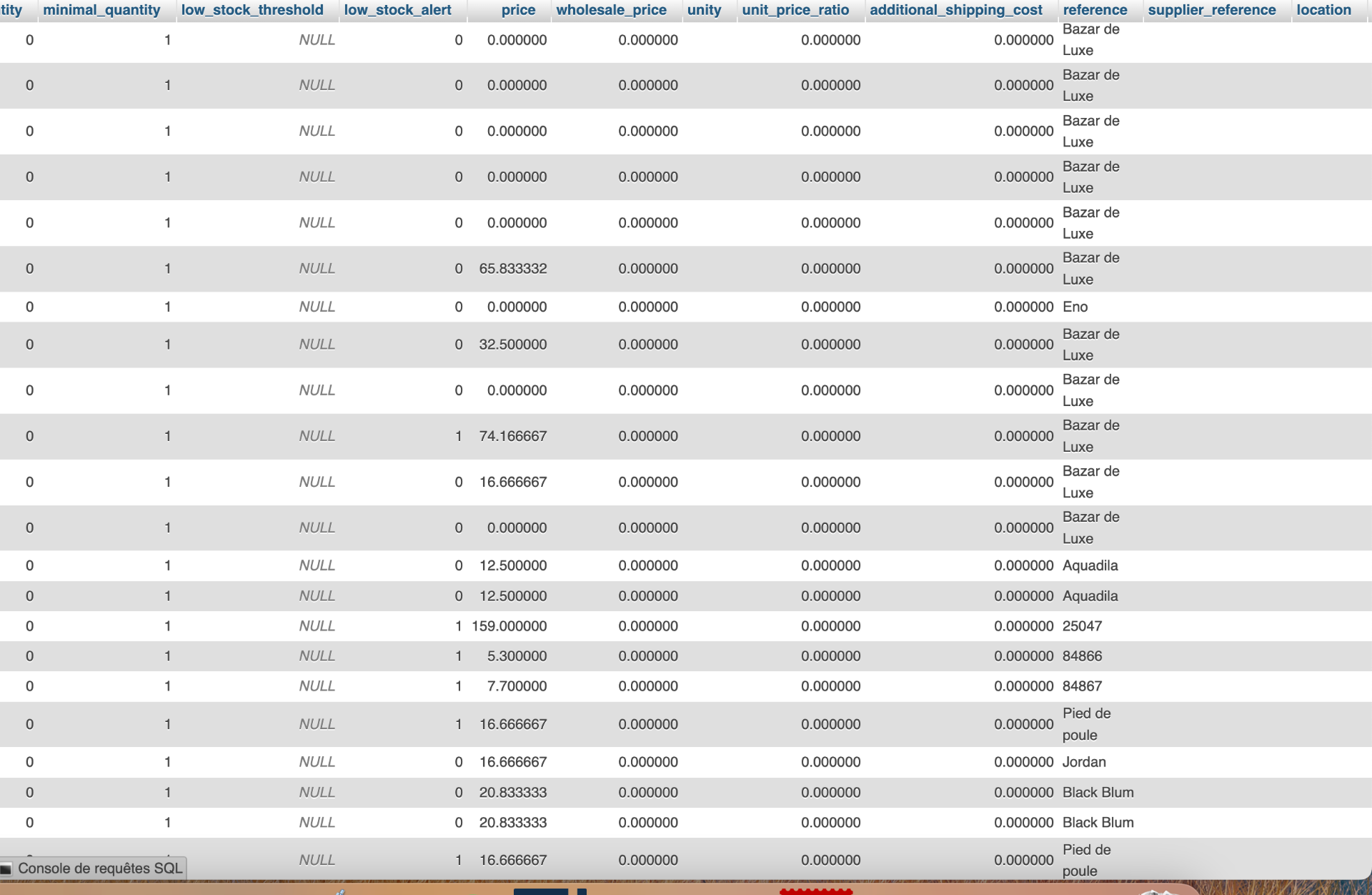Viewport: 1372px width, 895px height.
Task: Click unit_price_ratio 0.000000 in the 84866 row
Action: click(830, 656)
